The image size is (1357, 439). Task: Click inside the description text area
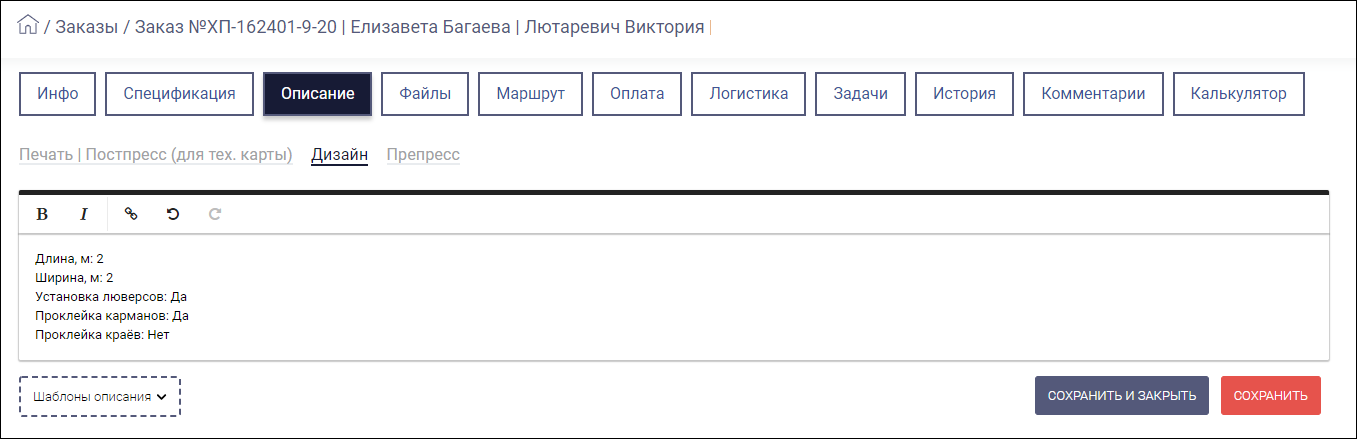click(674, 297)
